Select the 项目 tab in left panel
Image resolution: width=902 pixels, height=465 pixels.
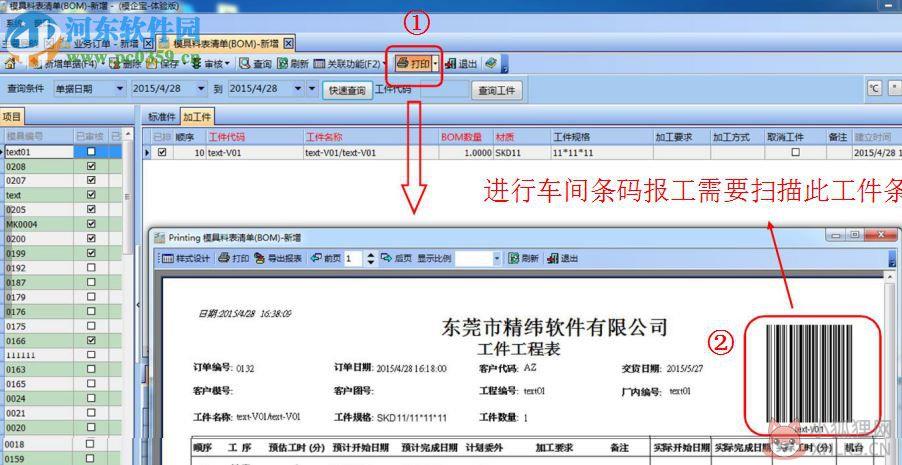pyautogui.click(x=12, y=117)
